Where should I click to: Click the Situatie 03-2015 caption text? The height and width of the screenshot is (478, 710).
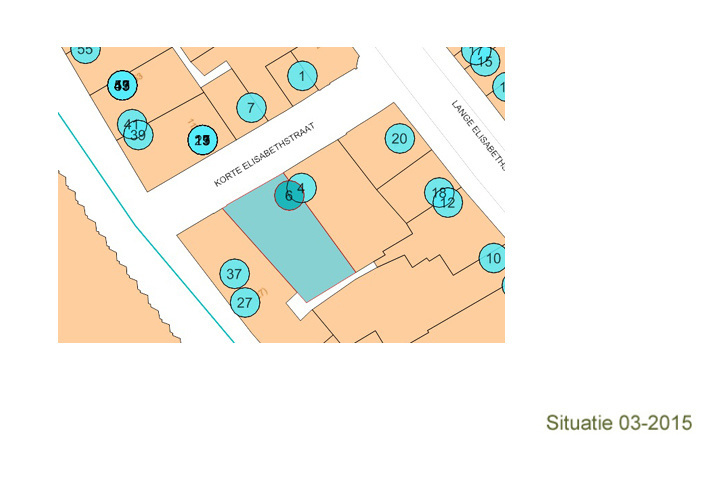619,423
